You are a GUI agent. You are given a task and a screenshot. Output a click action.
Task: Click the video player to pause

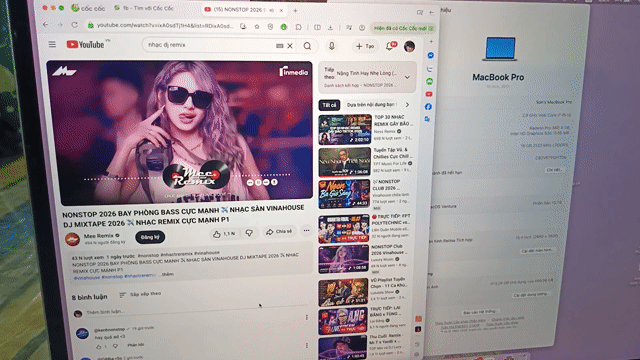(x=180, y=133)
